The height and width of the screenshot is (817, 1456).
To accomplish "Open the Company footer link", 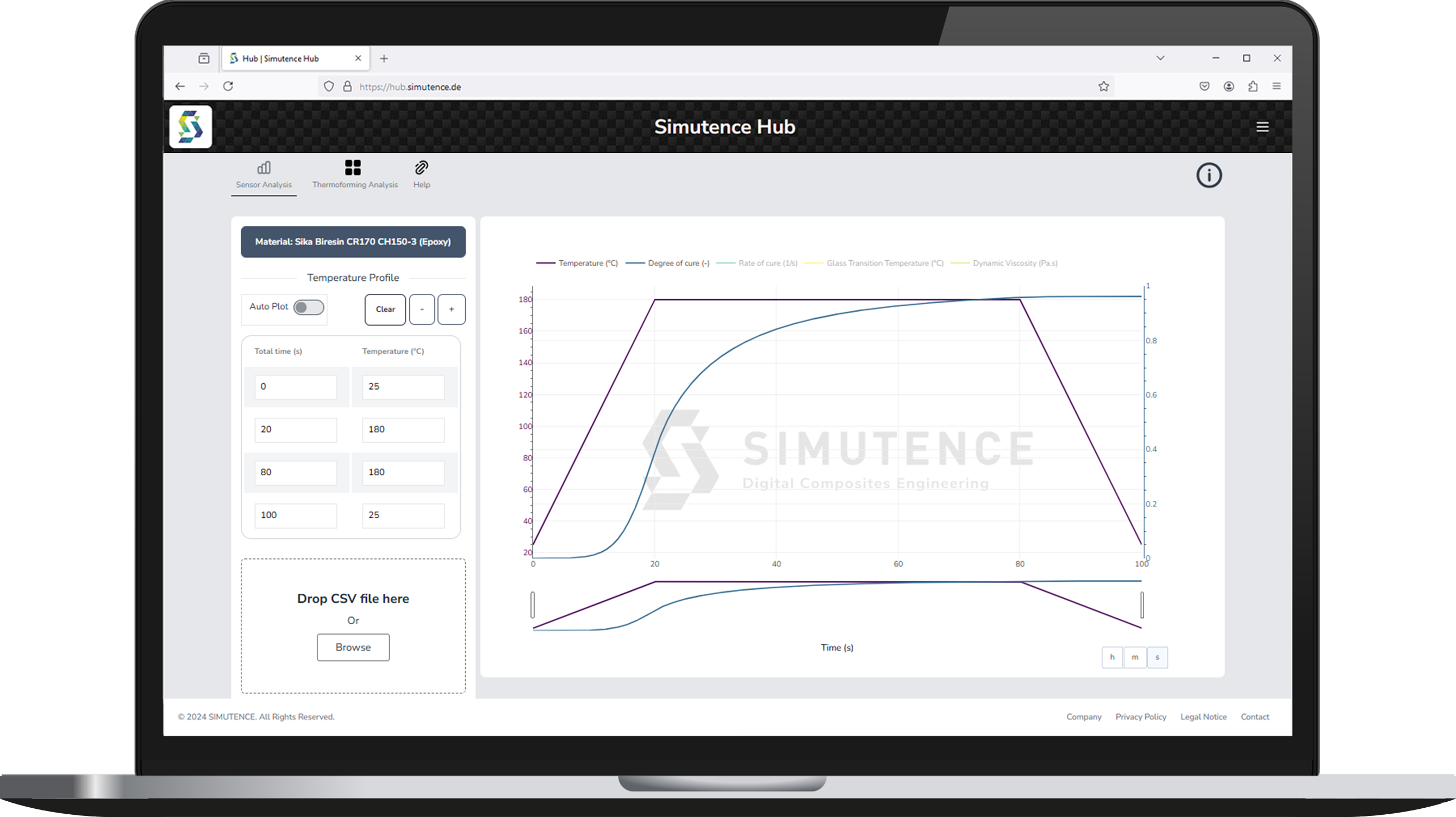I will pos(1084,717).
